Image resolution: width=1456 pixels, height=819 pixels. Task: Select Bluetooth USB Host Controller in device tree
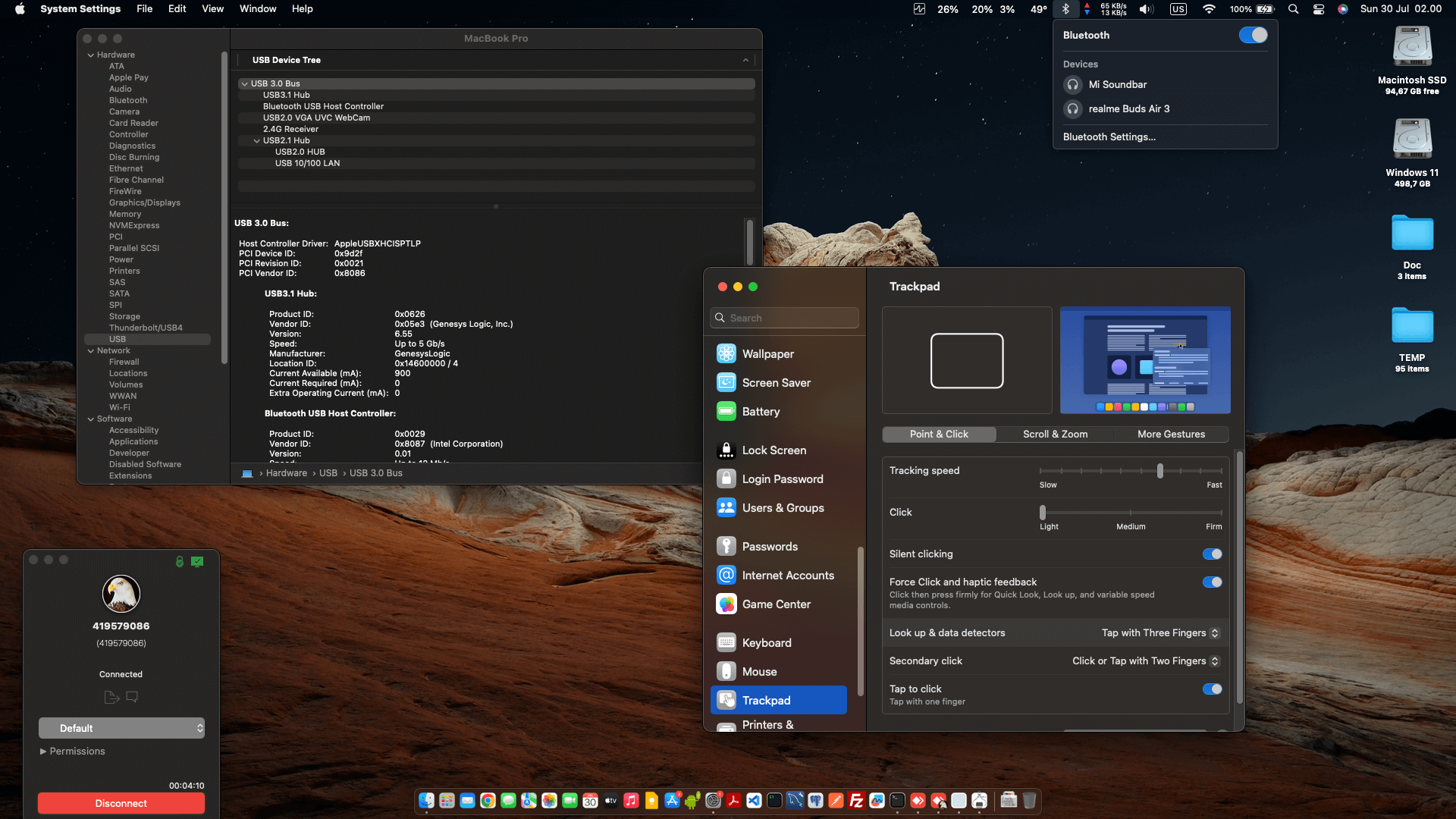tap(323, 106)
